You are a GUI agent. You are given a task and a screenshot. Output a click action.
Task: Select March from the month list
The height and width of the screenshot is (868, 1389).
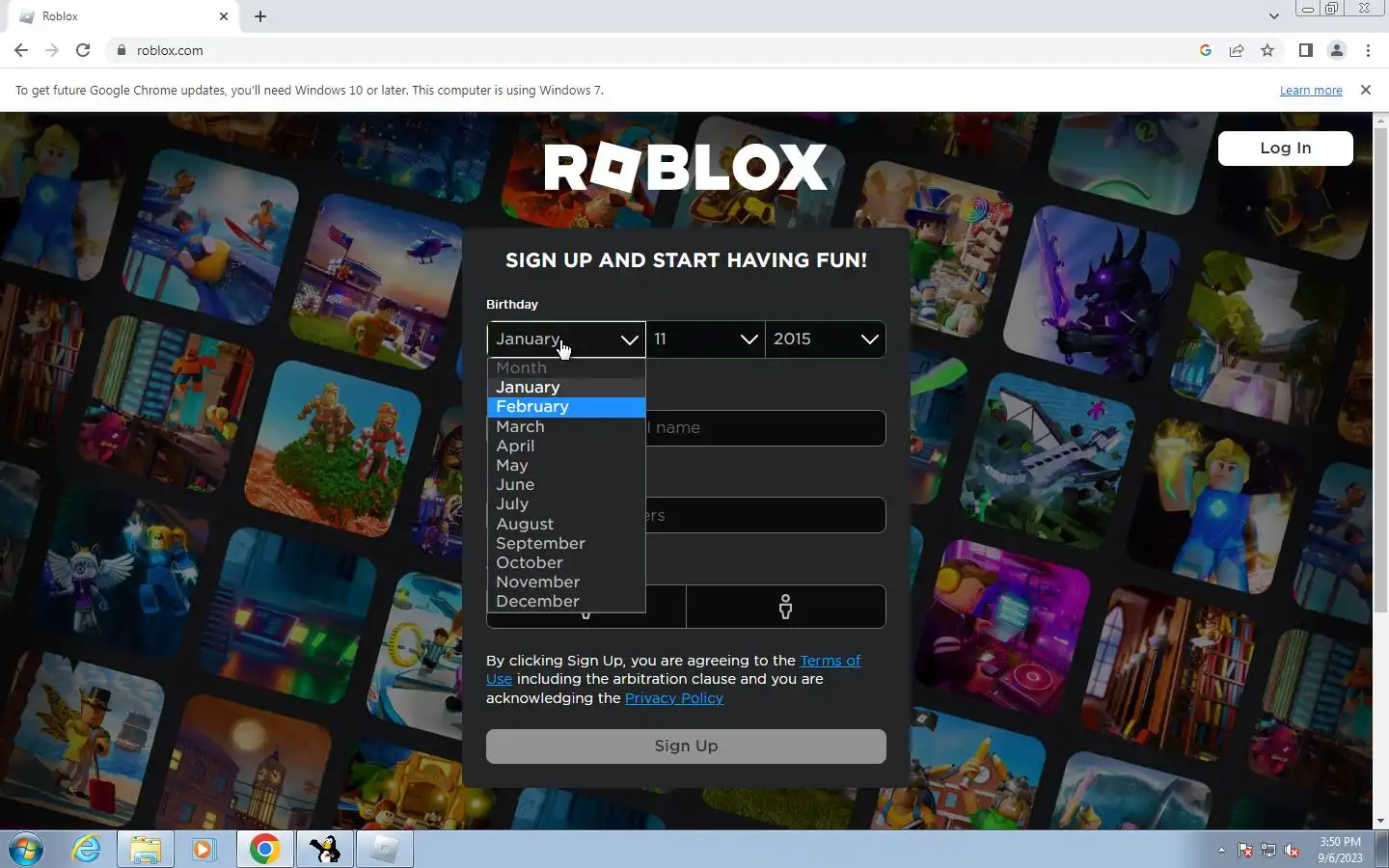(566, 426)
